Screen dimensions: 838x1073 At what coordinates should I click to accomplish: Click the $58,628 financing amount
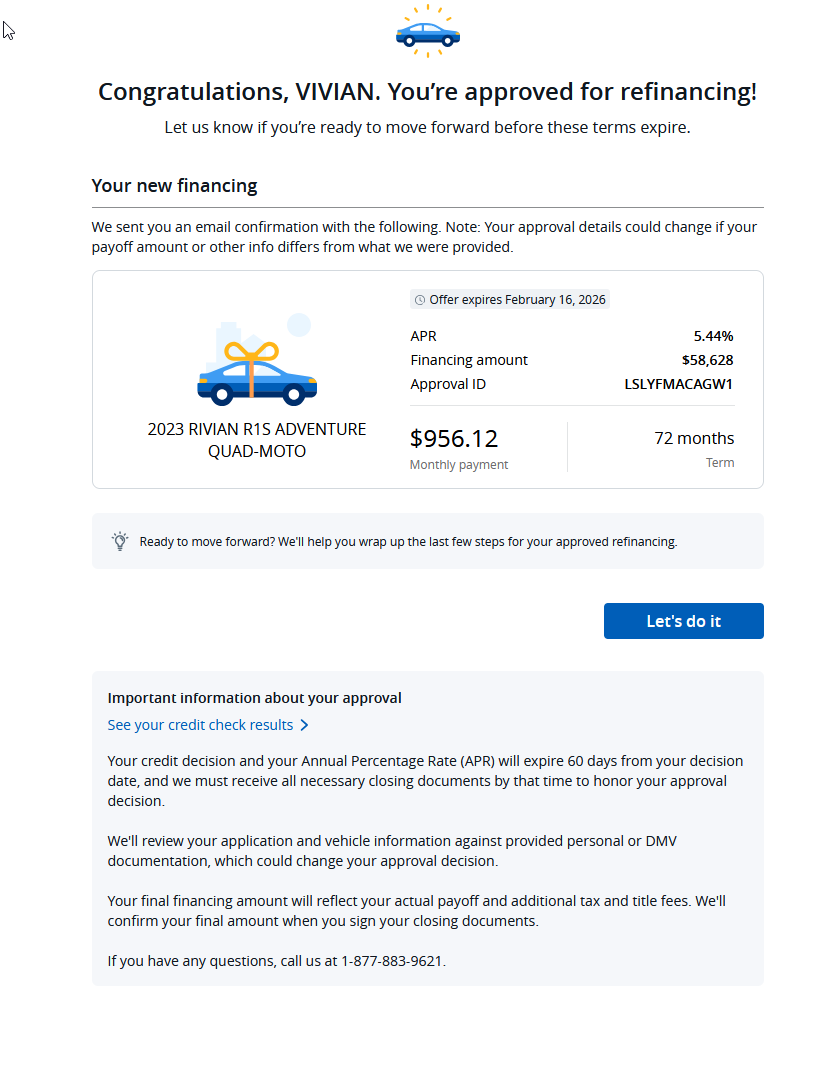(707, 360)
